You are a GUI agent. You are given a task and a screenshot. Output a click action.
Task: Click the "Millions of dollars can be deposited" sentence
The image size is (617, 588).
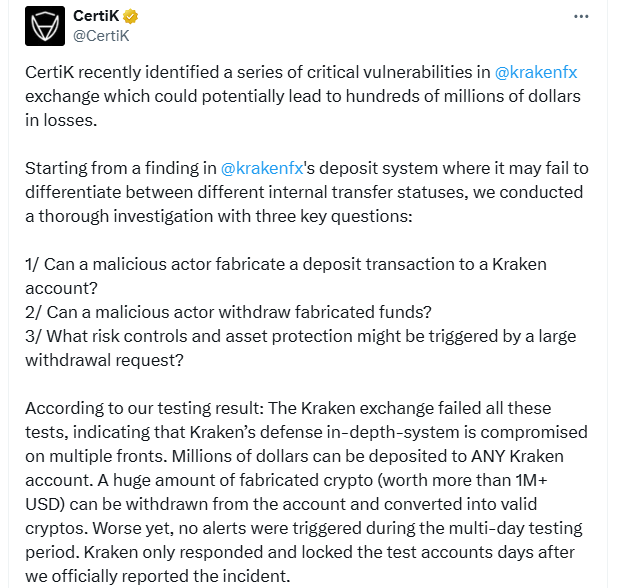click(x=368, y=457)
